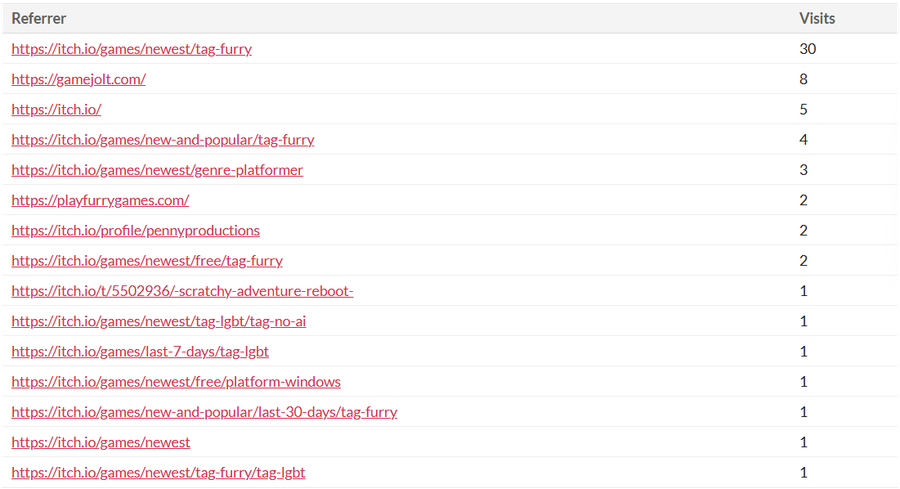Visit the playfurrygames.com referrer link
The width and height of the screenshot is (900, 489).
tap(100, 200)
